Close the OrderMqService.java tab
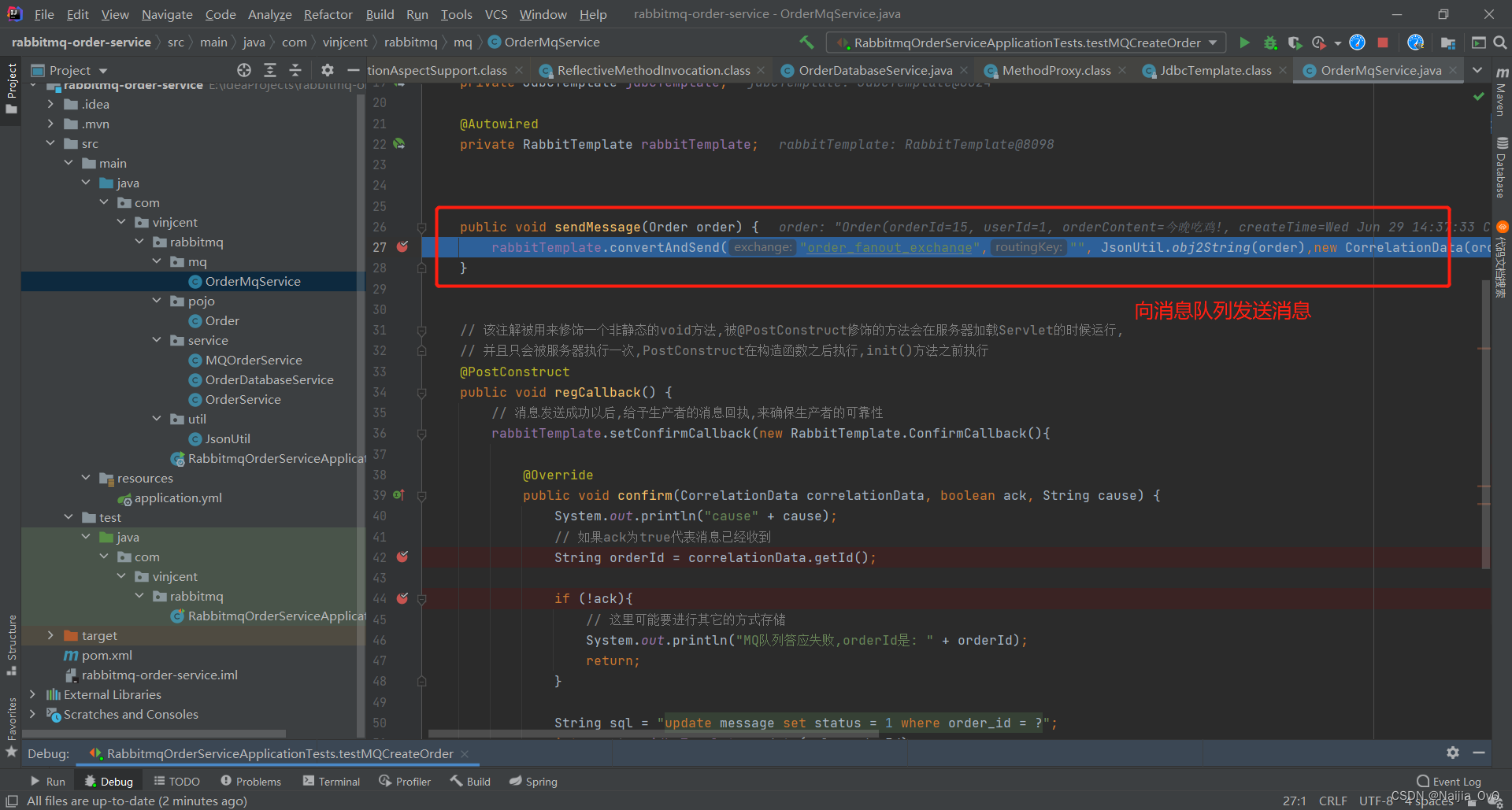The height and width of the screenshot is (810, 1512). click(1453, 70)
